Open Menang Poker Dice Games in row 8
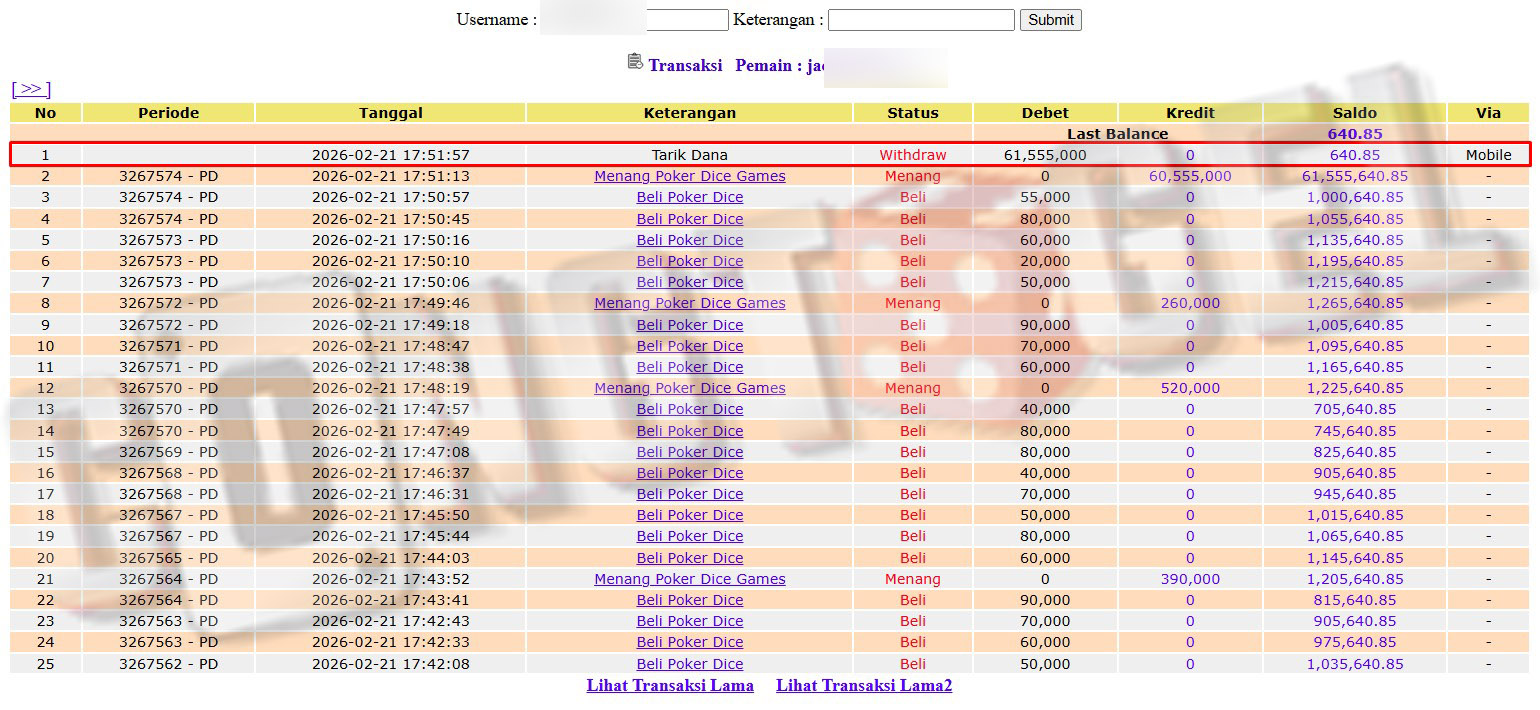The height and width of the screenshot is (710, 1540). [x=690, y=303]
